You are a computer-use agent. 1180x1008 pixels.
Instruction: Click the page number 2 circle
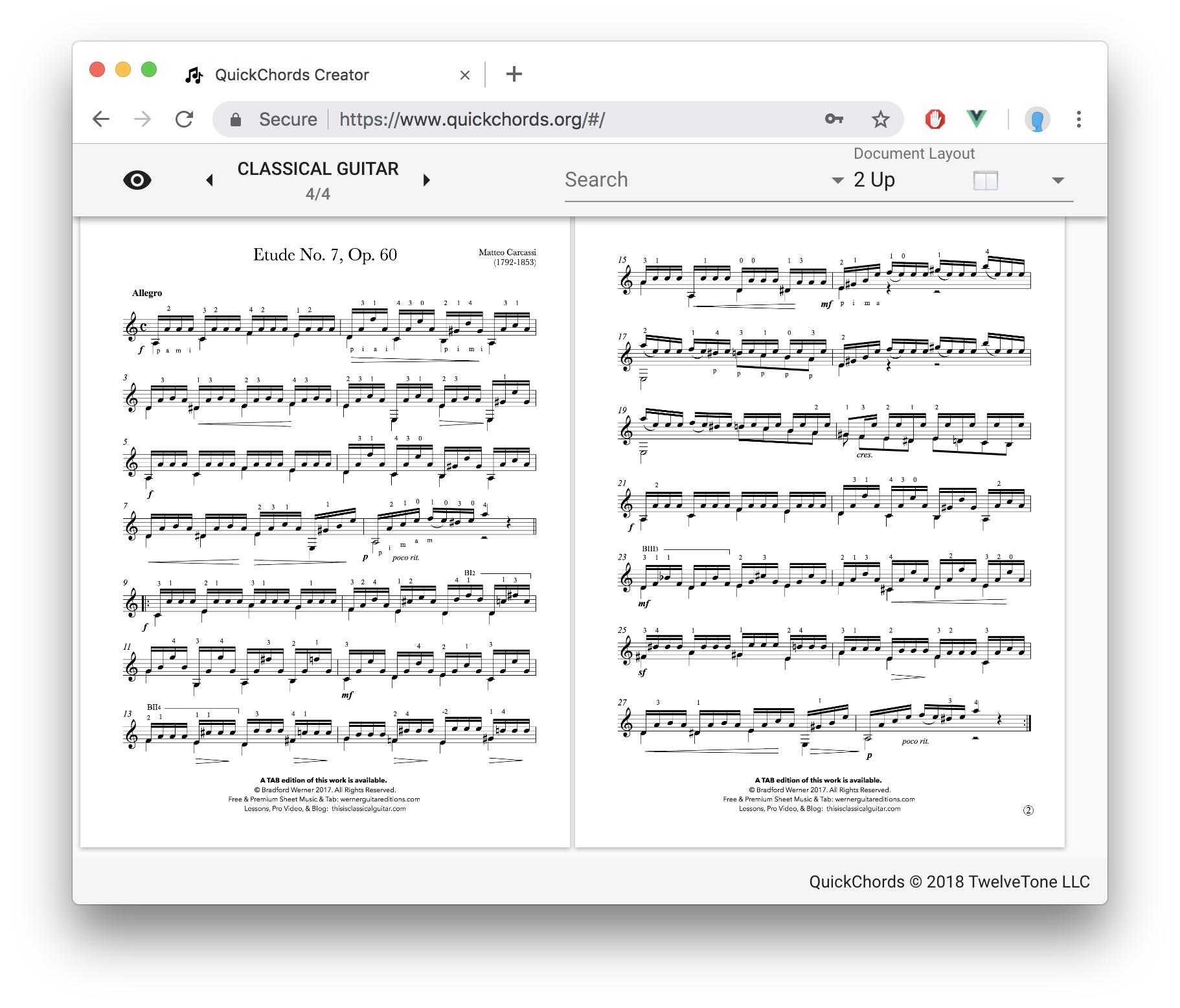[x=1028, y=810]
